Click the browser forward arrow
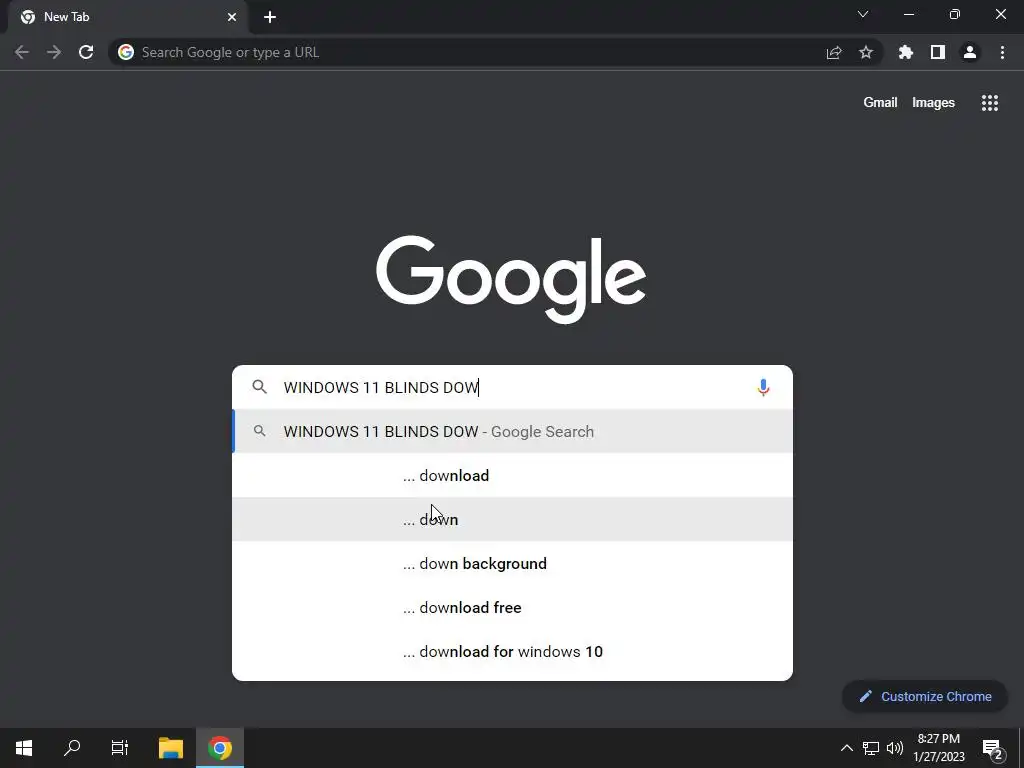 tap(54, 52)
